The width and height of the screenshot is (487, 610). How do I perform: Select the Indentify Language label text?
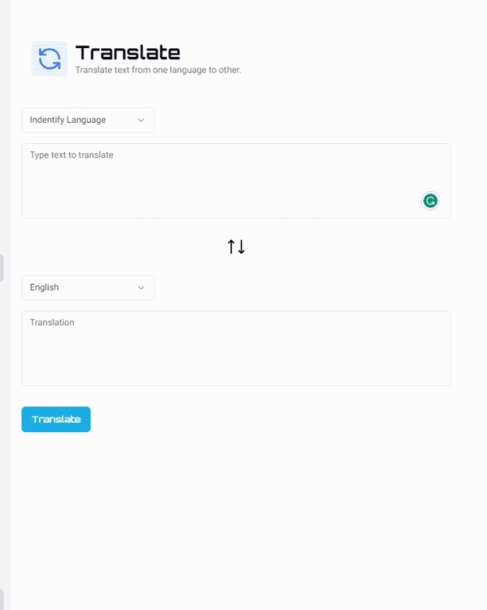coord(68,120)
